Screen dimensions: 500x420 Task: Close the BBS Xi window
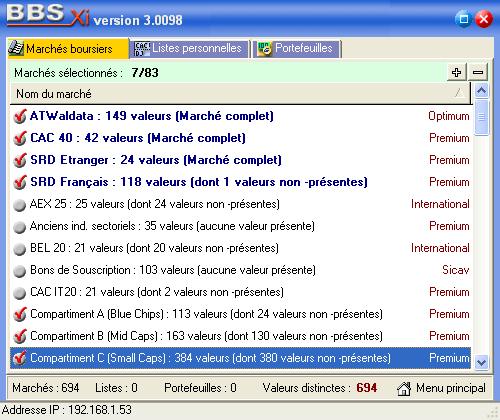(x=484, y=19)
